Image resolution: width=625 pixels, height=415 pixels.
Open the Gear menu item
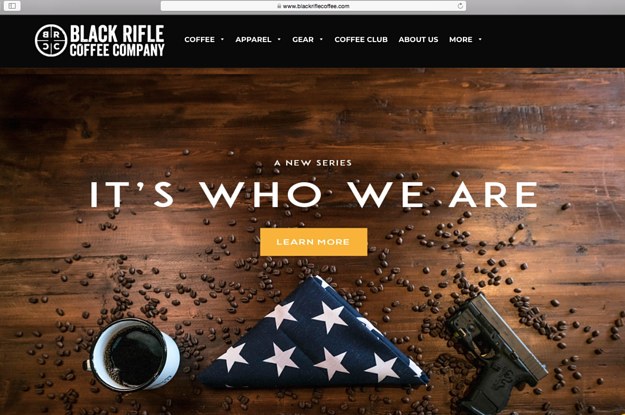tap(303, 39)
